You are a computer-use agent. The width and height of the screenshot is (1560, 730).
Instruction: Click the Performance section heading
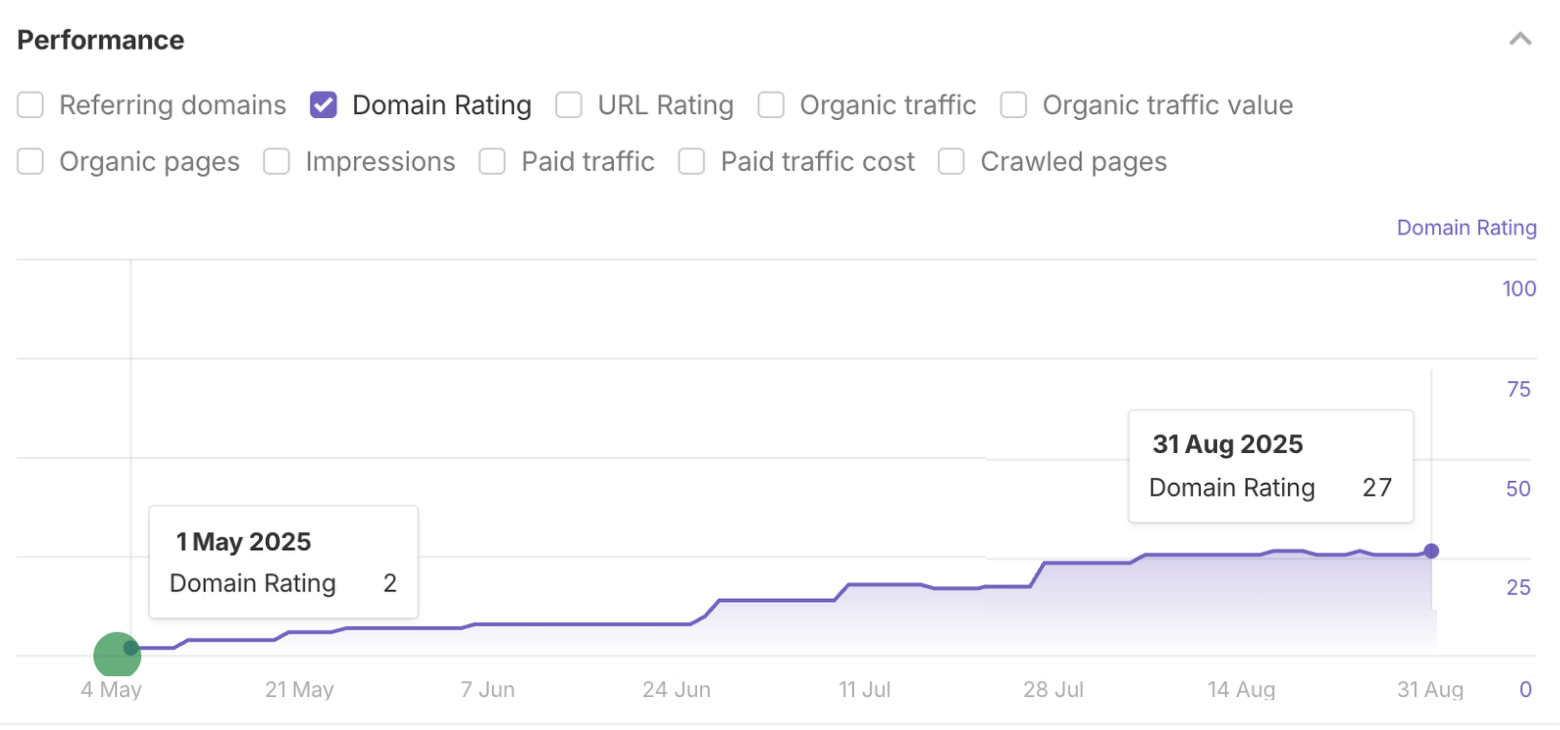click(x=100, y=39)
